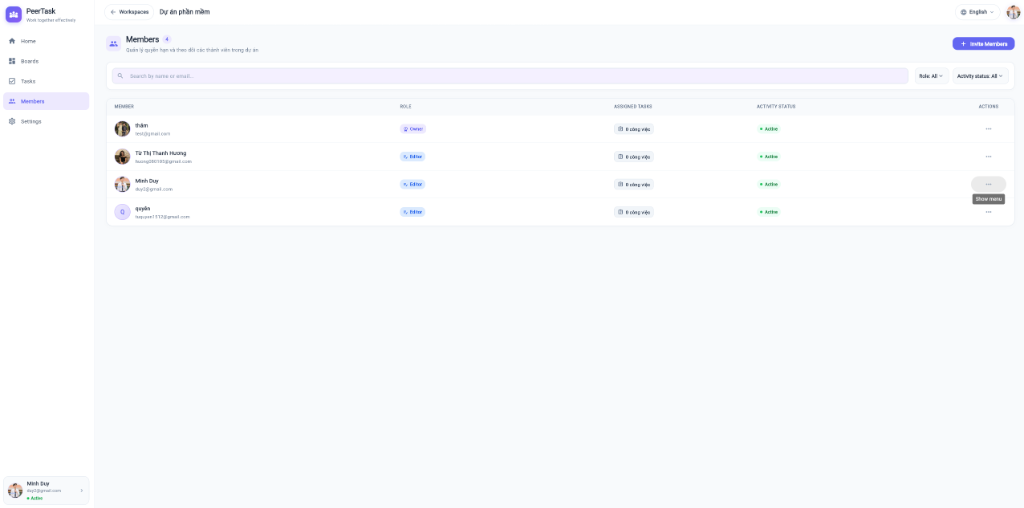Select member name Minh Duy in table
The image size is (1024, 508).
[x=147, y=181]
